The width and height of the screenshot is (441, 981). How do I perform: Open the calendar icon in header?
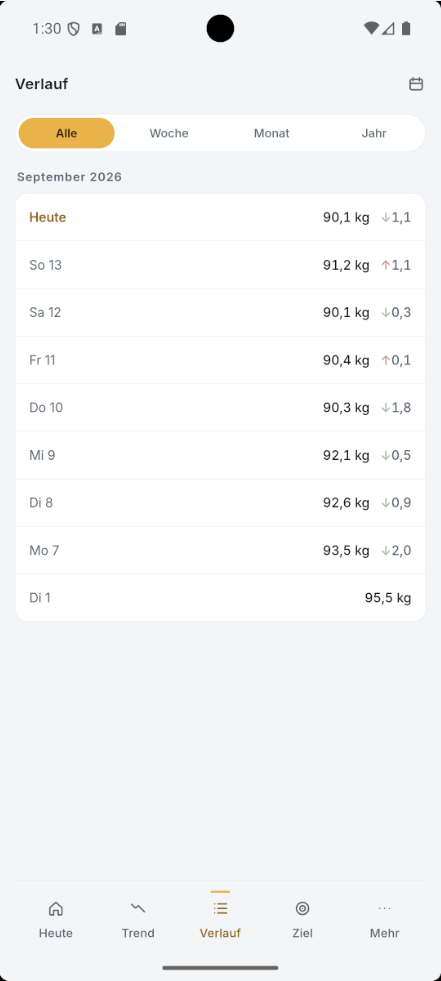416,84
